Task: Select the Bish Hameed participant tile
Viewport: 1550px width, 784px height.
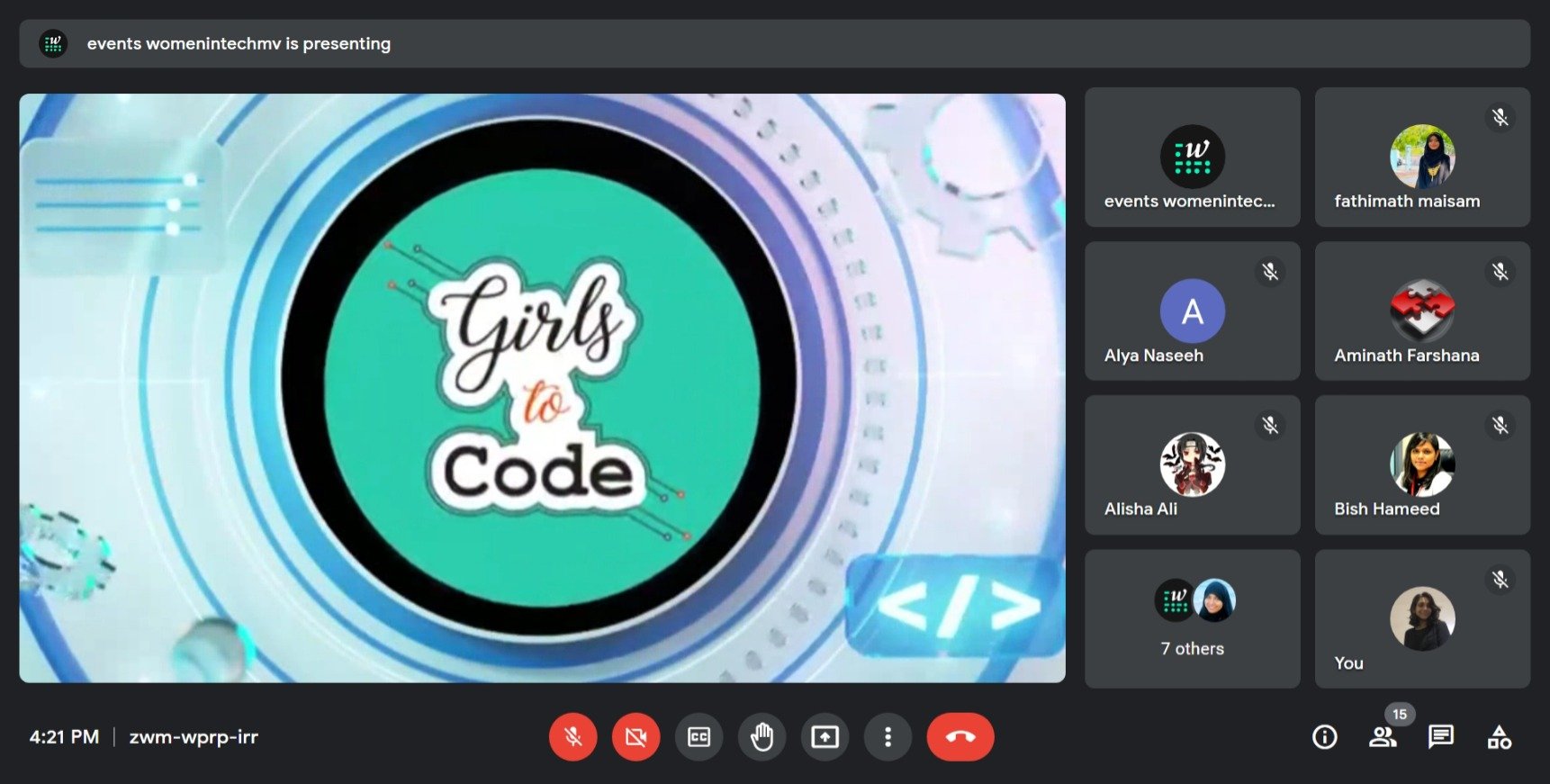Action: click(1422, 465)
